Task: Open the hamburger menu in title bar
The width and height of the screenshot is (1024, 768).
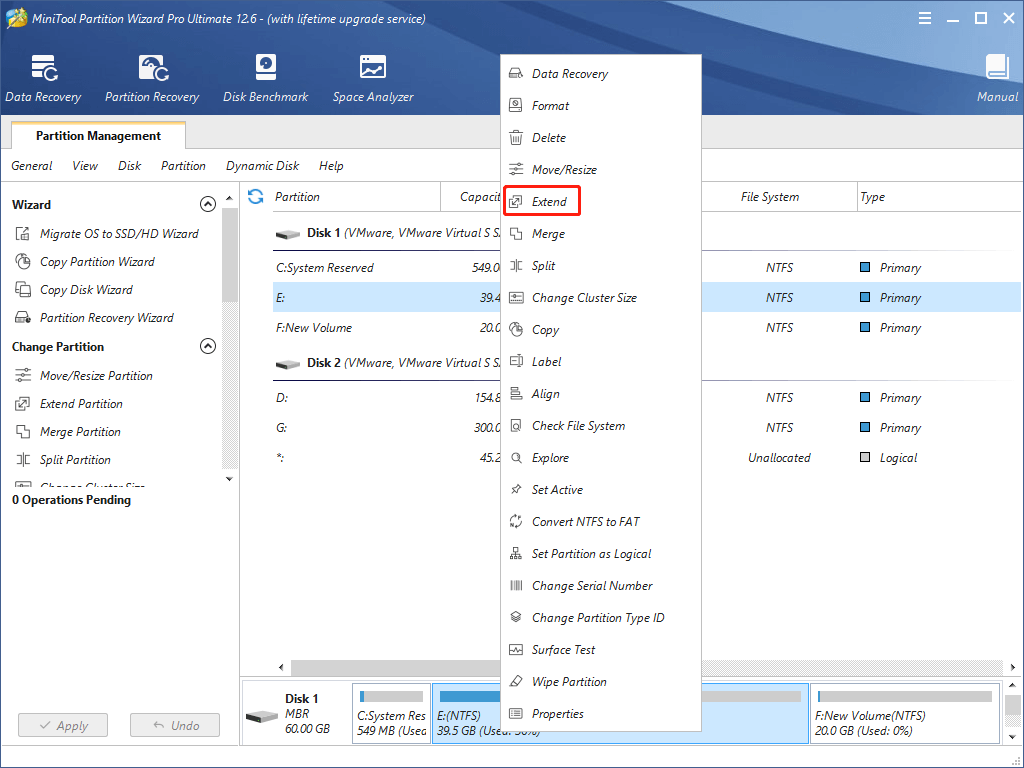Action: click(x=925, y=18)
